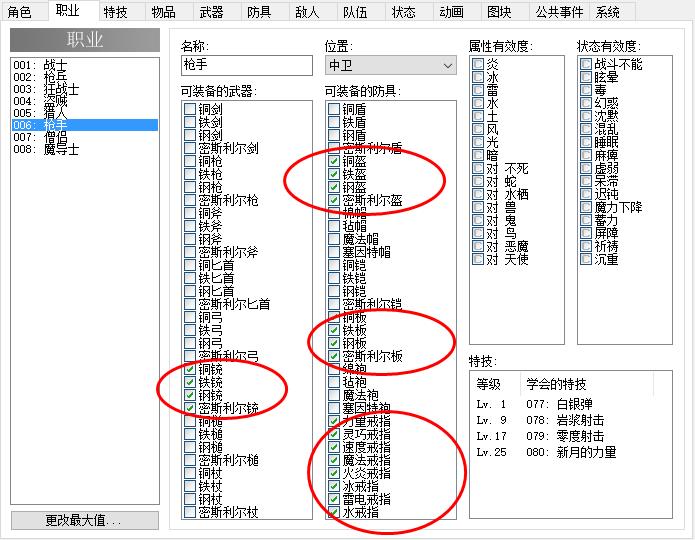The height and width of the screenshot is (540, 695).
Task: Toggle the 沉重 state efficiency box
Action: (x=586, y=259)
